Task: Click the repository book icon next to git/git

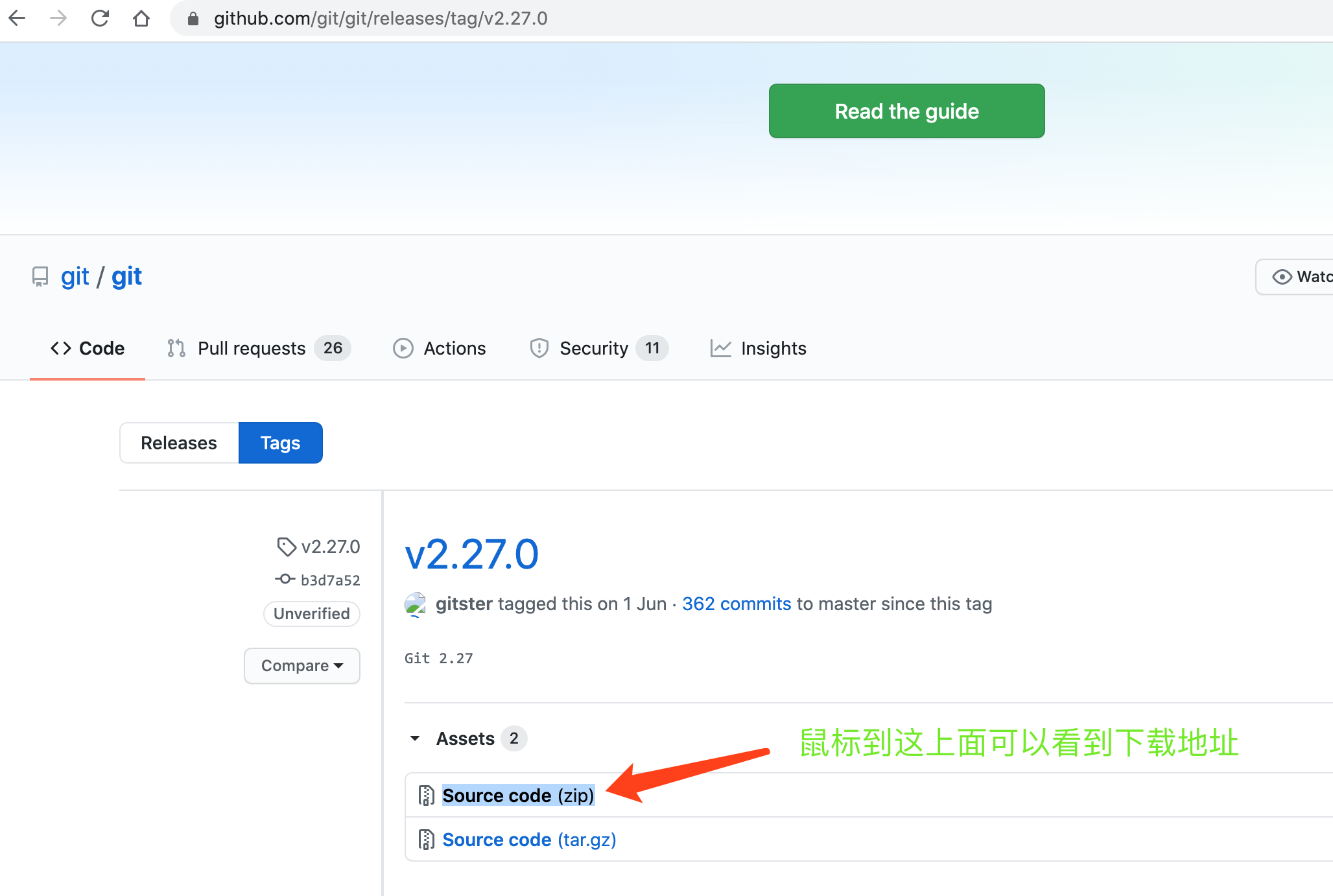Action: (40, 277)
